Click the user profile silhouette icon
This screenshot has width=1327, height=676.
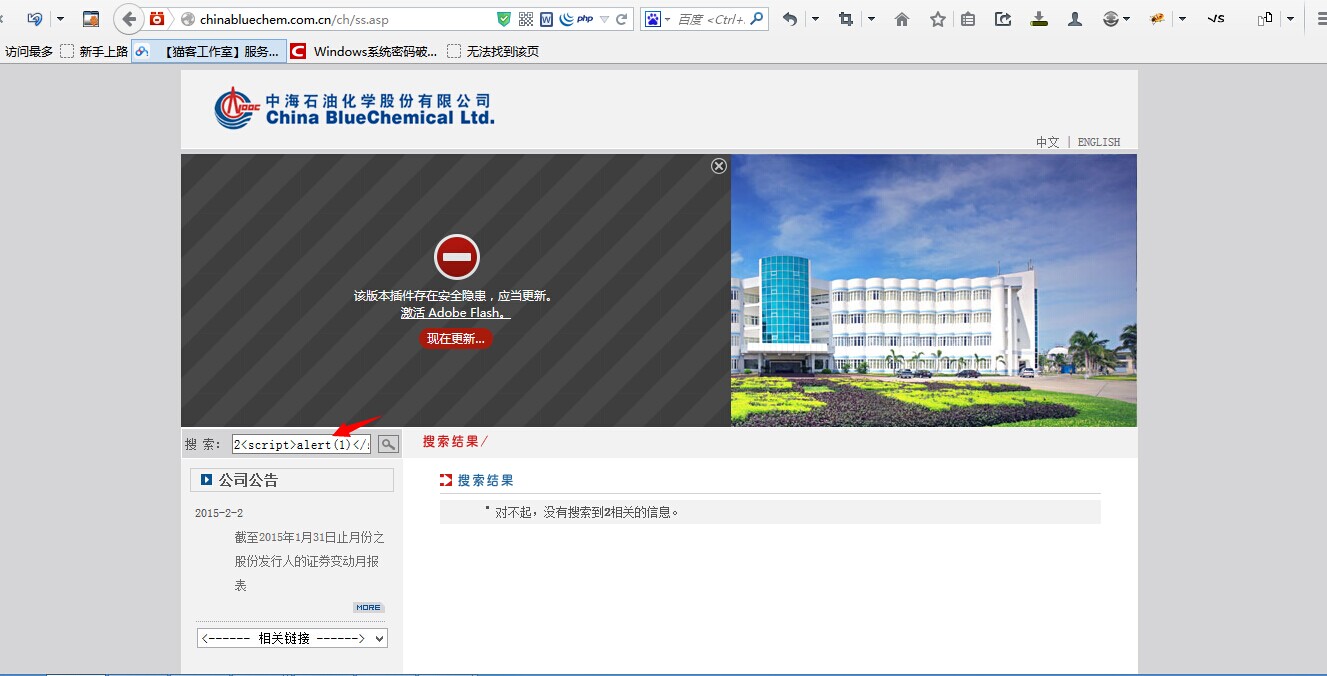coord(1075,19)
